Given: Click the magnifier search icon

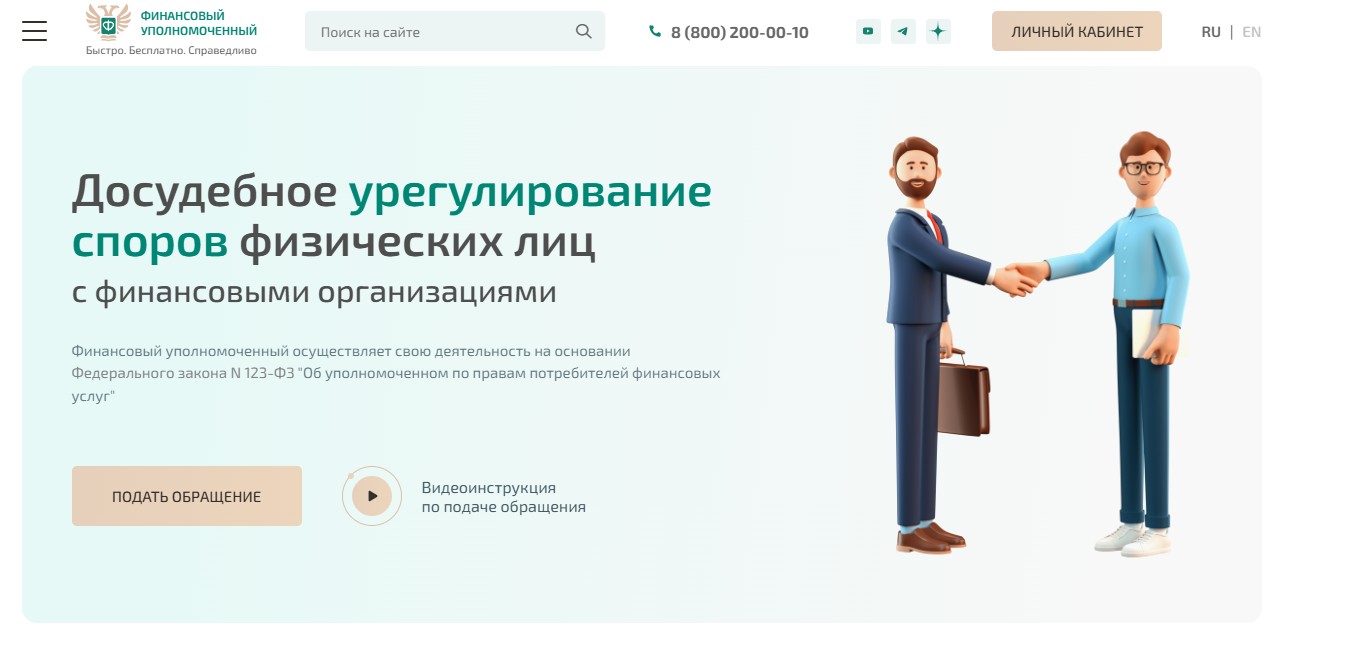Looking at the screenshot, I should [584, 31].
